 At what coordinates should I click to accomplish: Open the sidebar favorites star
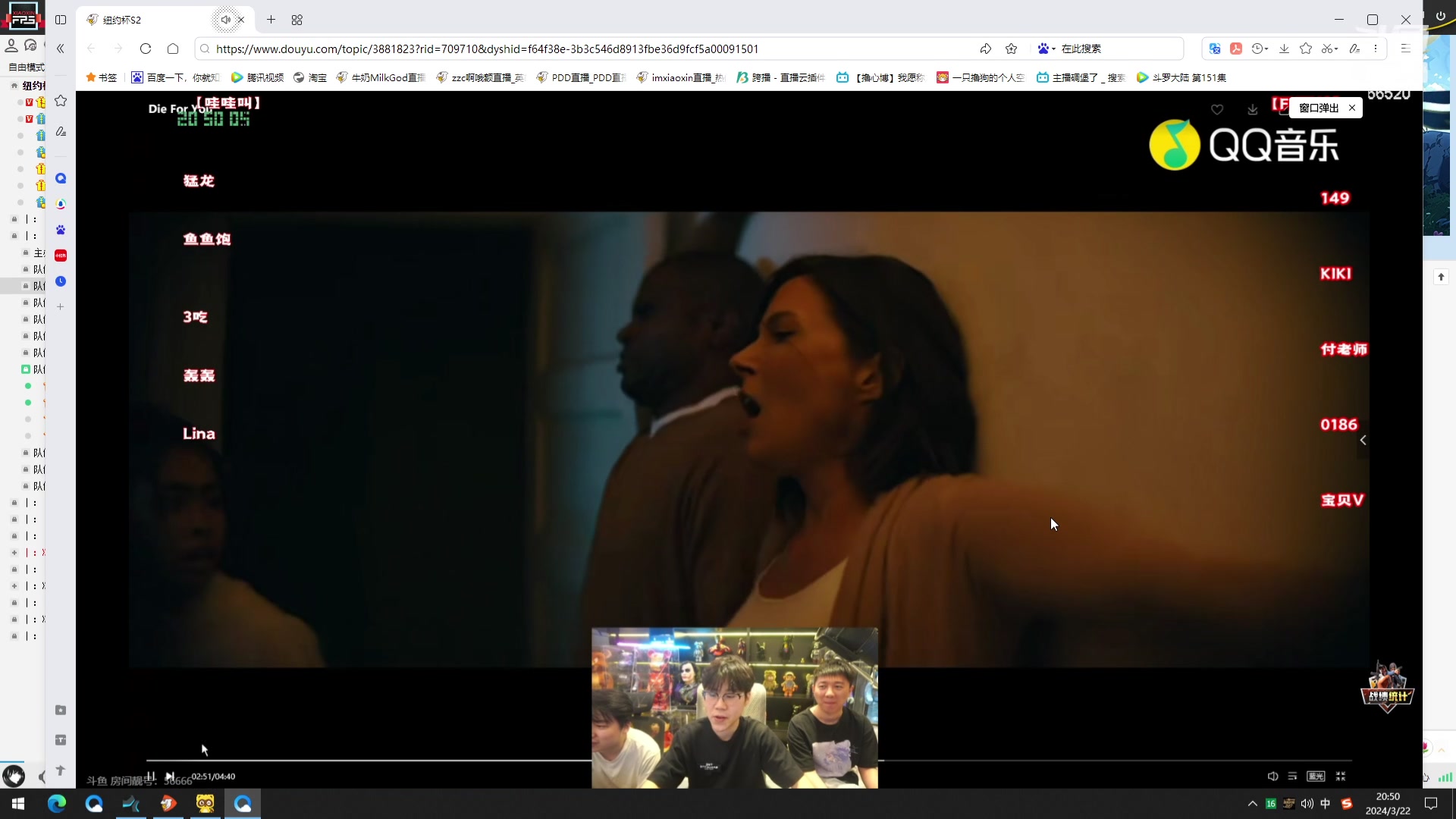tap(61, 101)
